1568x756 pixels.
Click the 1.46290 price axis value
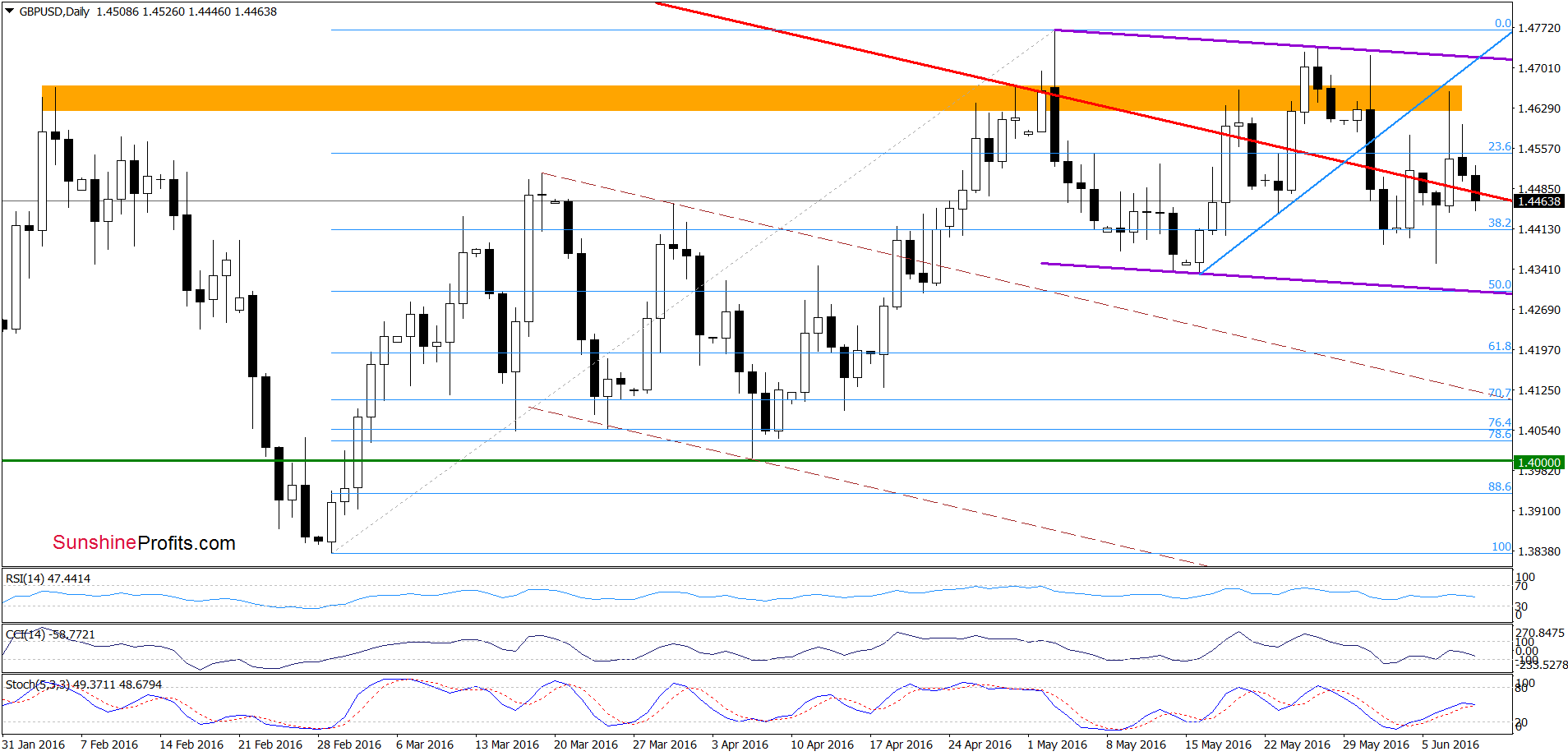(1538, 108)
